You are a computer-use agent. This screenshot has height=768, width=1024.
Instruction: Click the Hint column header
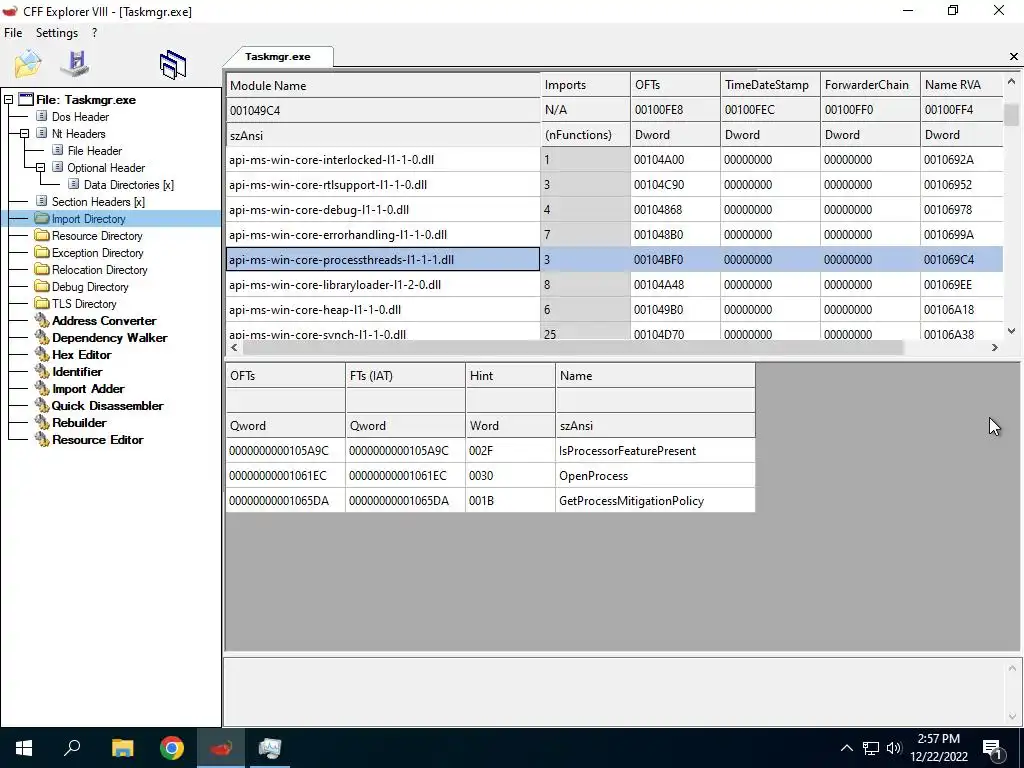click(x=510, y=376)
